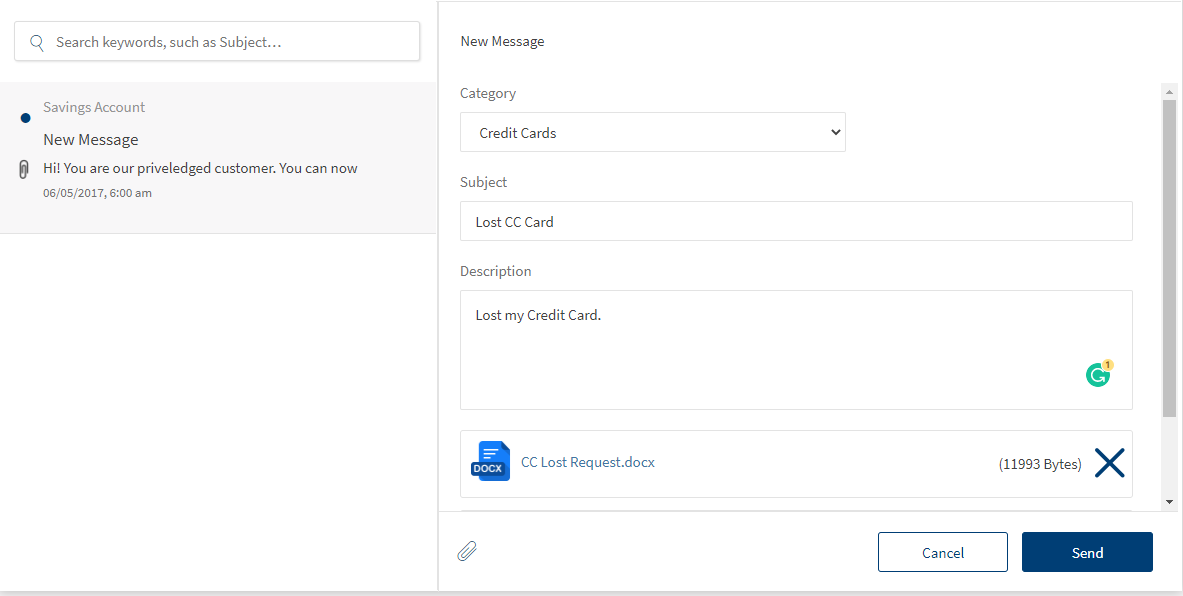The height and width of the screenshot is (596, 1183).
Task: Open the Category dropdown showing Credit Cards
Action: point(652,132)
